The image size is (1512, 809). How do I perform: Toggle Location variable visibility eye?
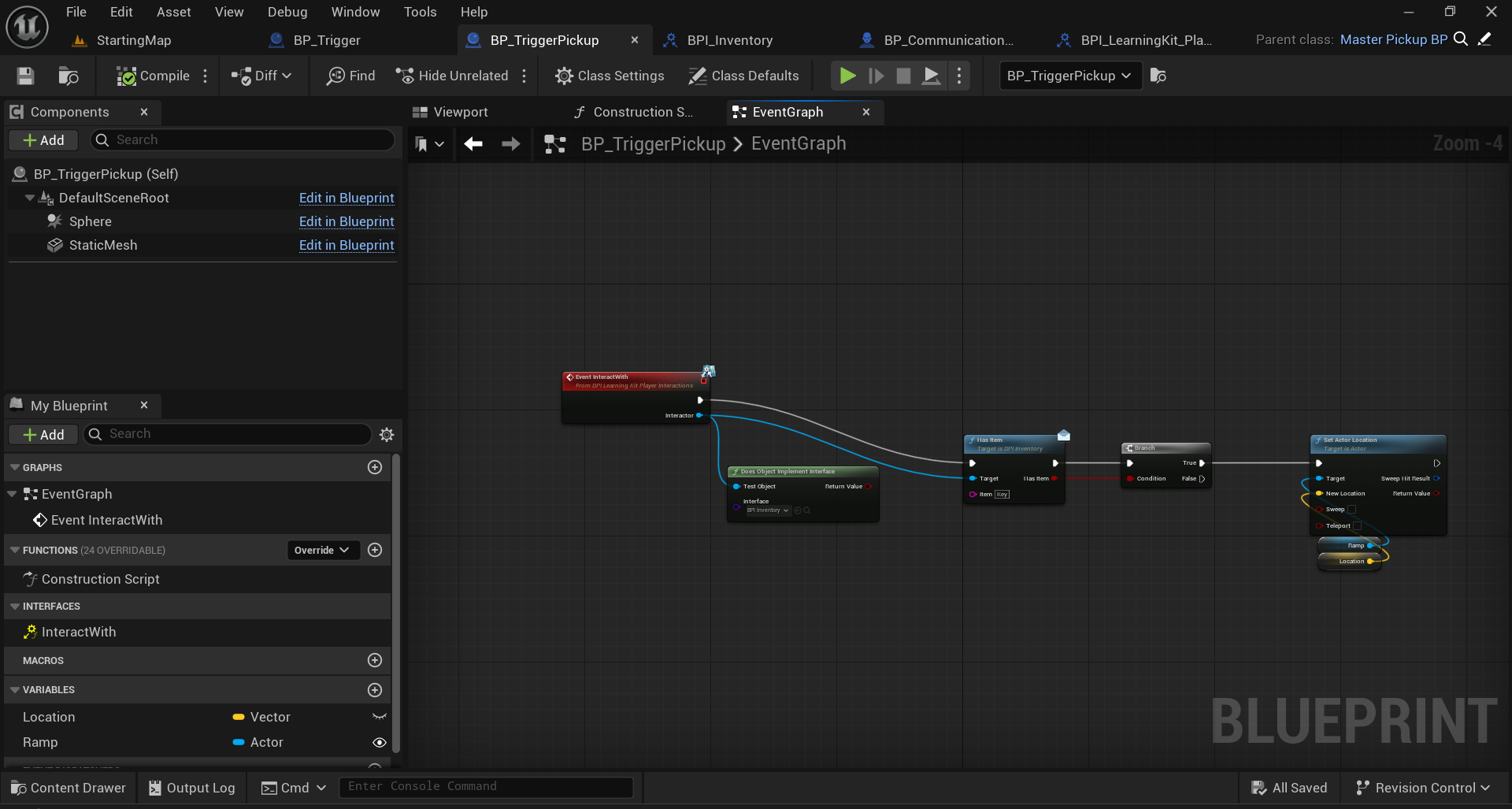[x=379, y=717]
